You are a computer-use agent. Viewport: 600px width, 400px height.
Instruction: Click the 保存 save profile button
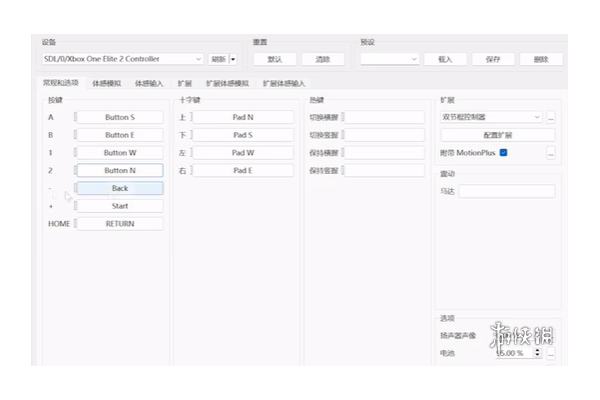(x=493, y=59)
